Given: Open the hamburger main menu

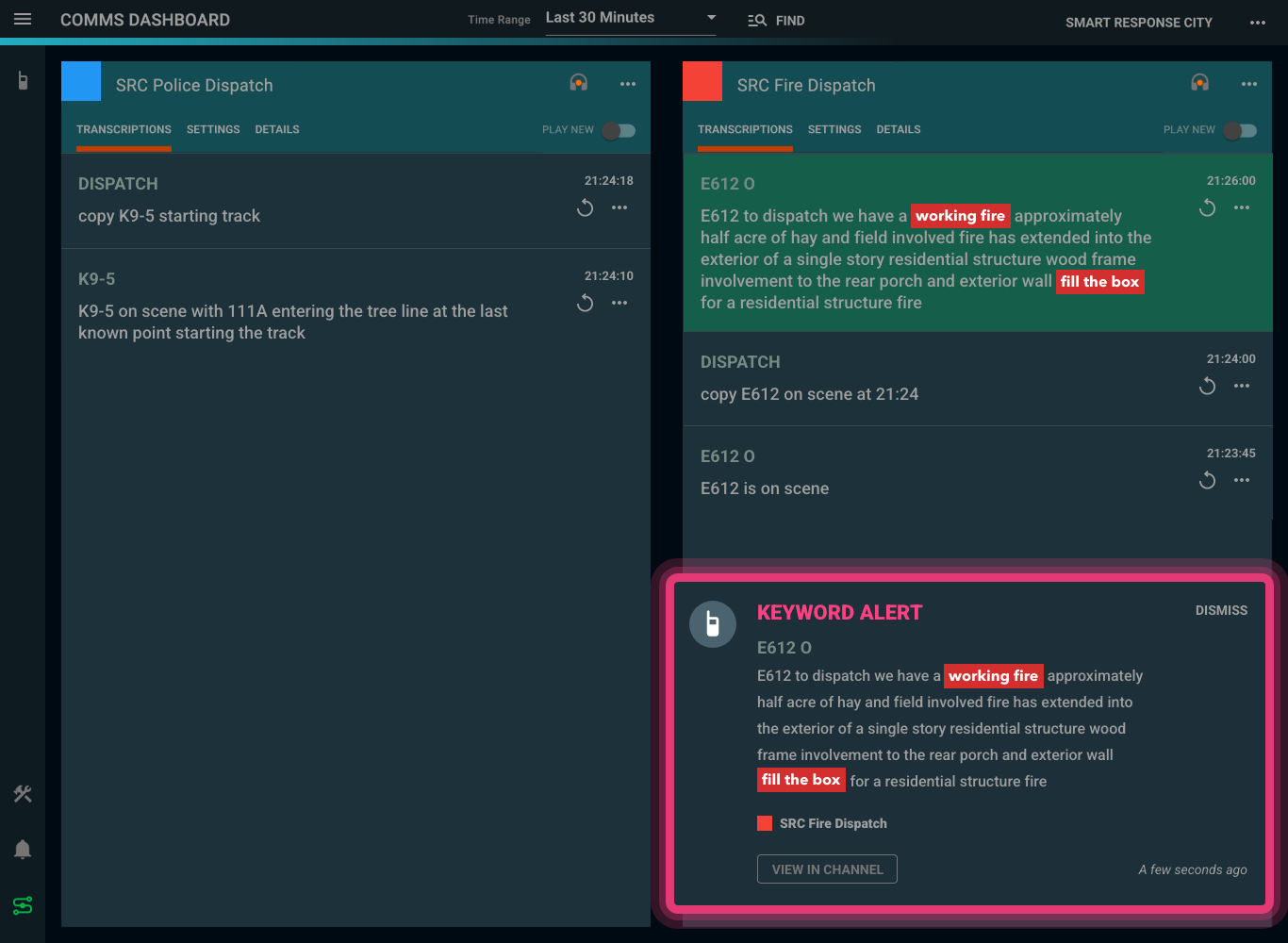Looking at the screenshot, I should pyautogui.click(x=23, y=20).
